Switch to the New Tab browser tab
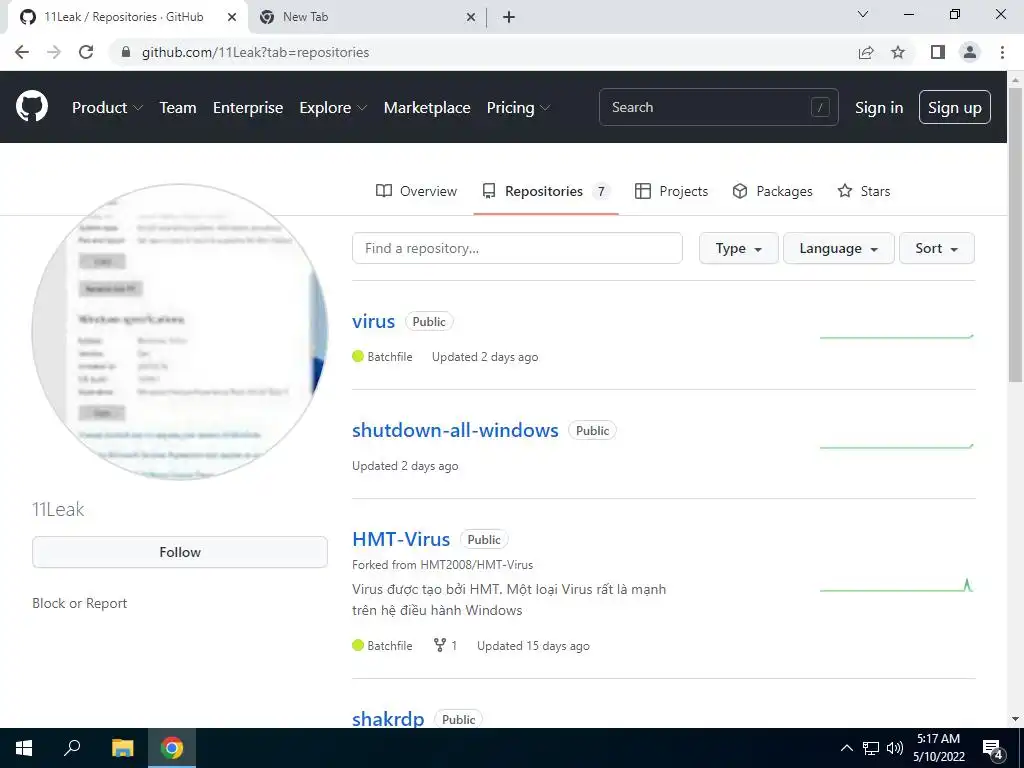This screenshot has height=768, width=1024. tap(366, 18)
